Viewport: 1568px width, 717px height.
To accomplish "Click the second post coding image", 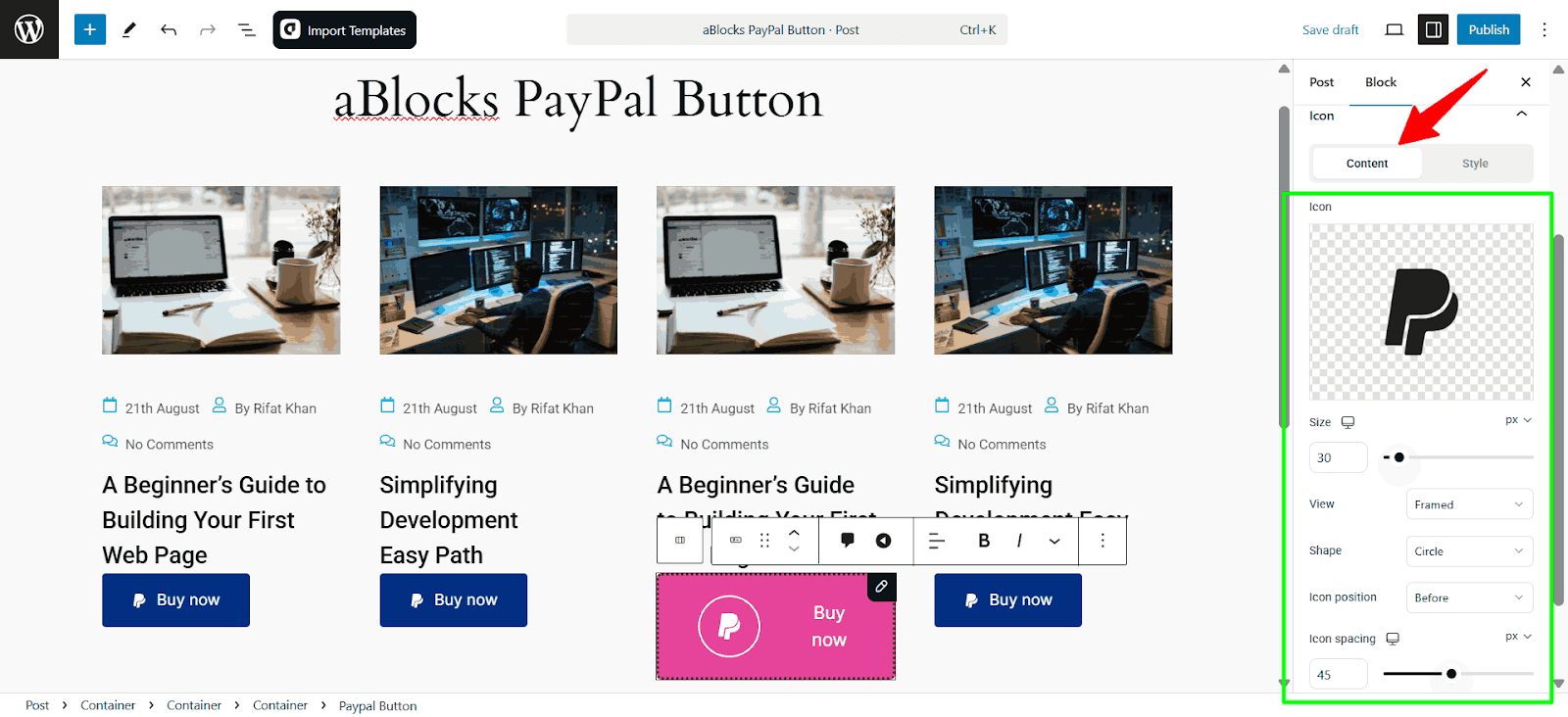I will [499, 270].
